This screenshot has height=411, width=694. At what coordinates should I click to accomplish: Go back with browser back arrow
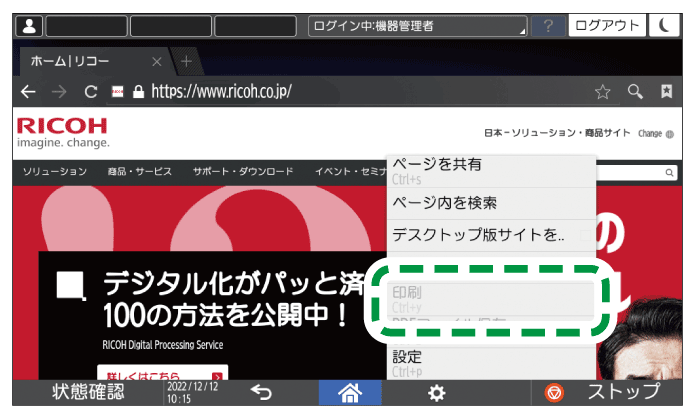point(28,92)
